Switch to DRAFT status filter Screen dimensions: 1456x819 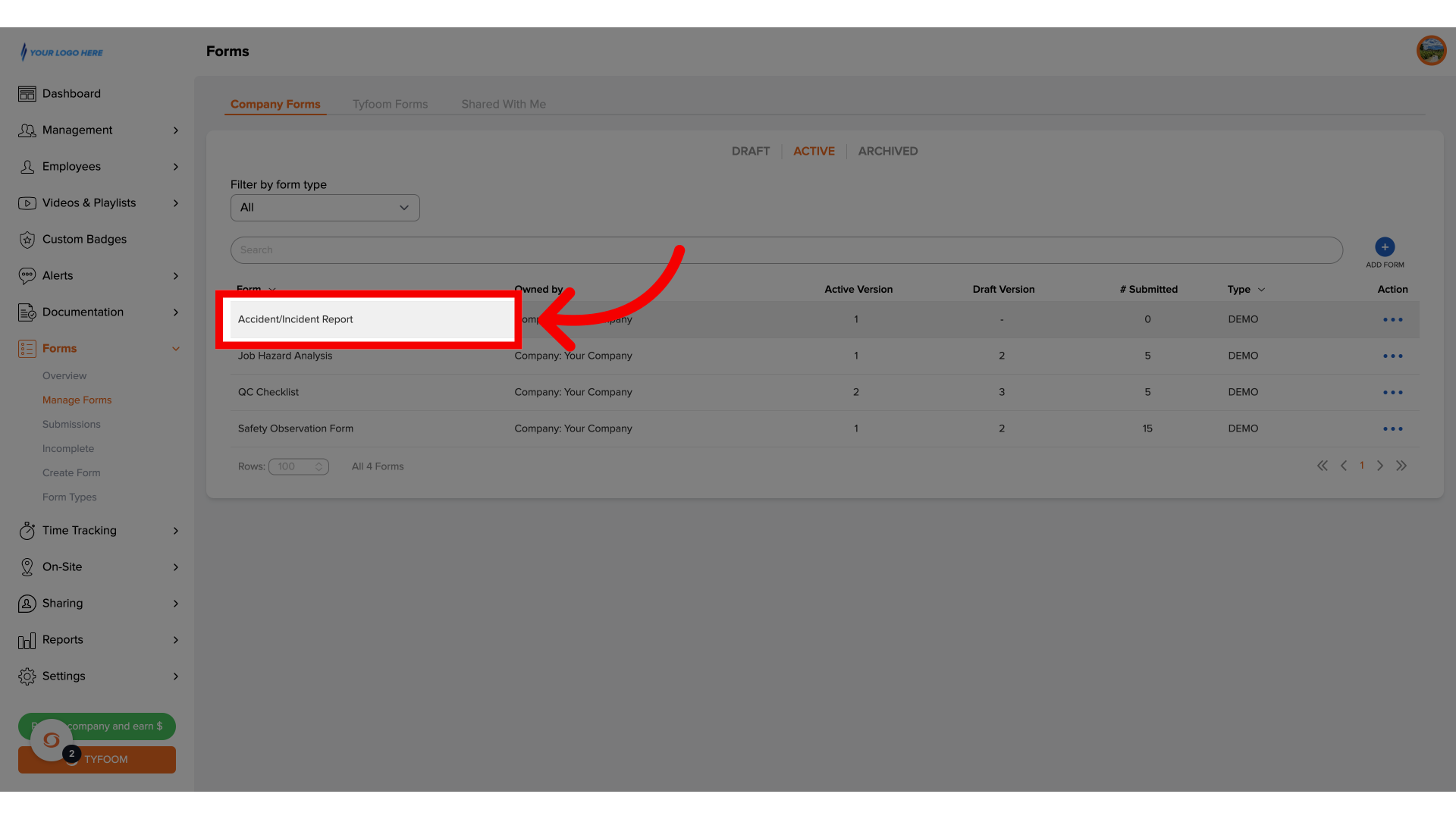(751, 151)
